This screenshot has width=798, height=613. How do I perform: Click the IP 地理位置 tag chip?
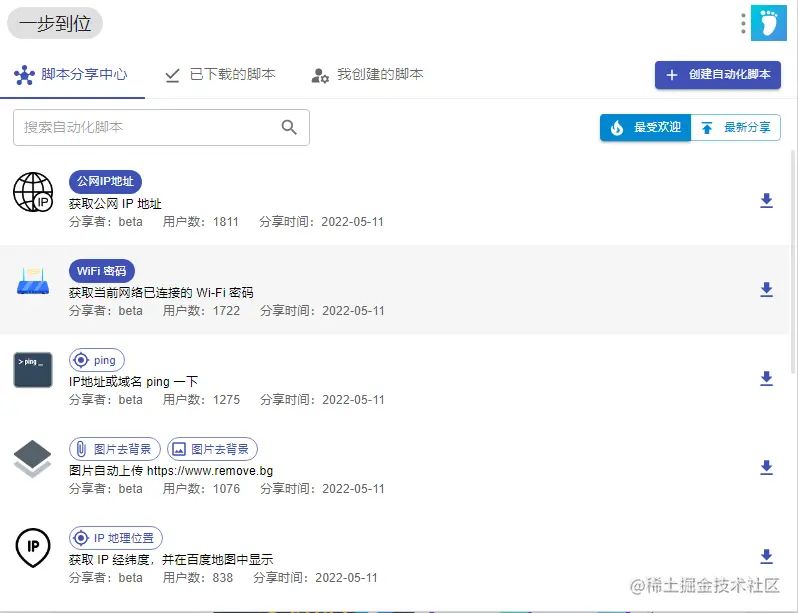(x=116, y=538)
